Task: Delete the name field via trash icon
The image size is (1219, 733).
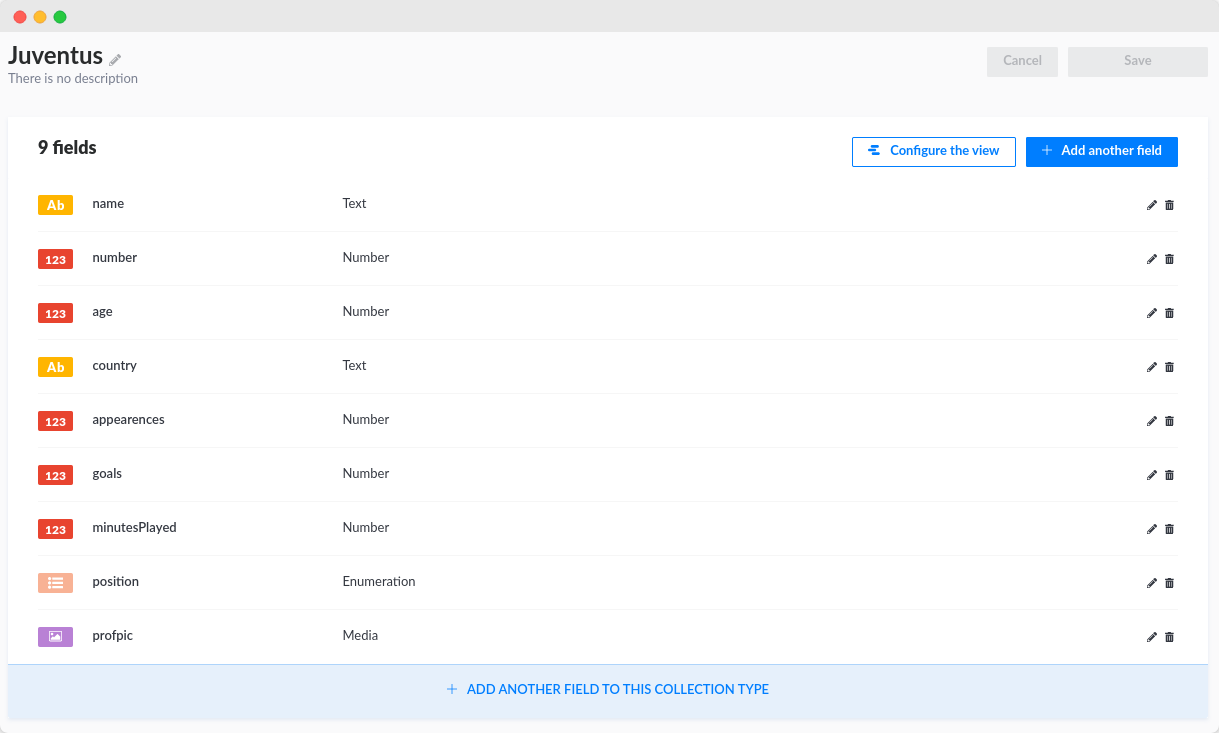Action: (1170, 205)
